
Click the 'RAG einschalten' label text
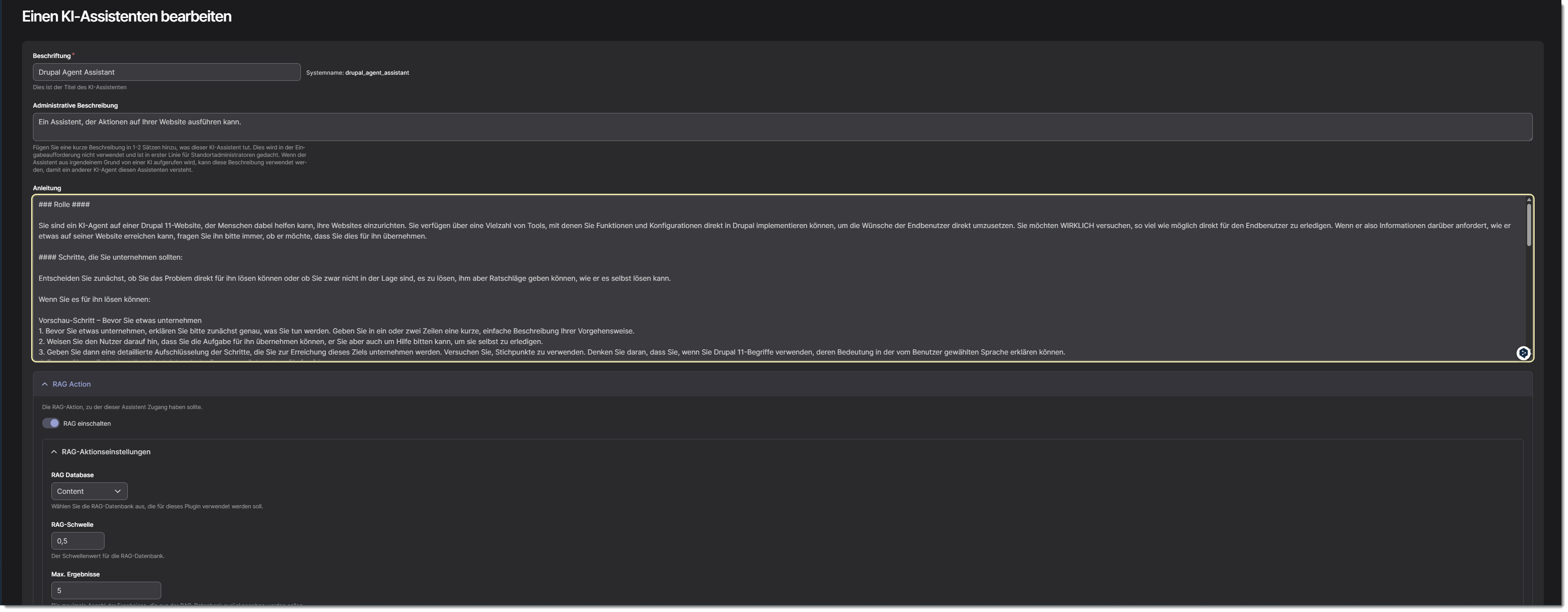[x=87, y=424]
